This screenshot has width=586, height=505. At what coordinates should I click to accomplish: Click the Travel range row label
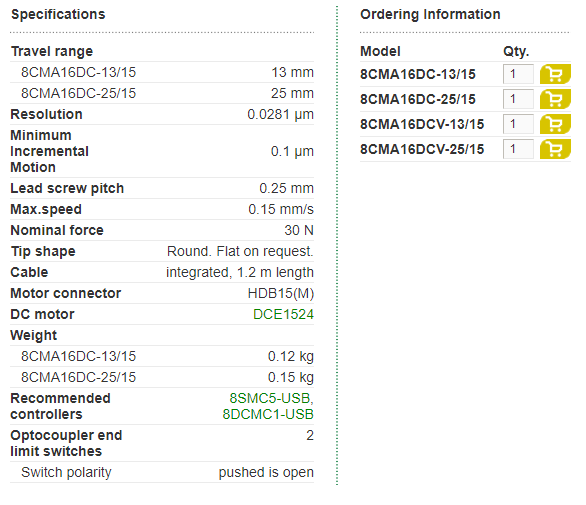[52, 51]
